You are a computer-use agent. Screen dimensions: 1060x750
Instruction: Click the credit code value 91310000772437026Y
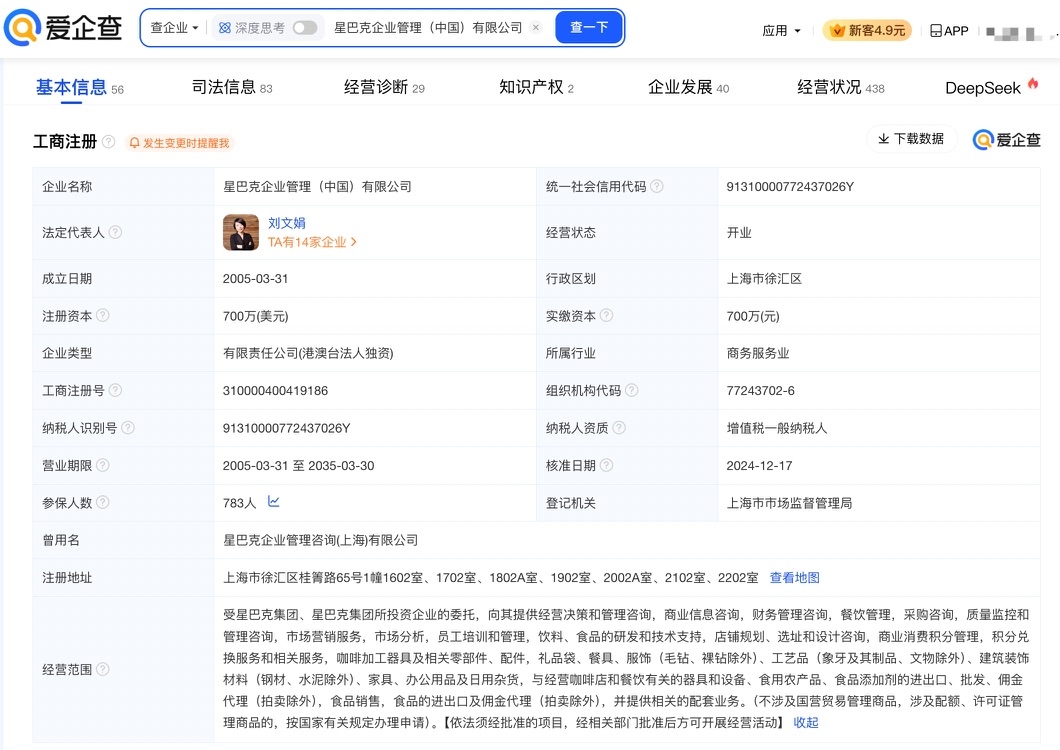(x=790, y=187)
